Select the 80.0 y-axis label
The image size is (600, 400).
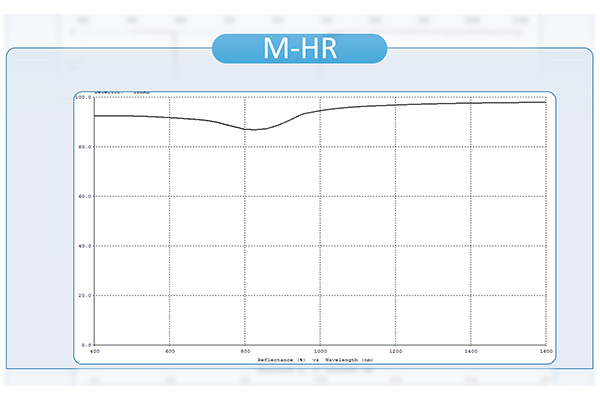tap(85, 147)
